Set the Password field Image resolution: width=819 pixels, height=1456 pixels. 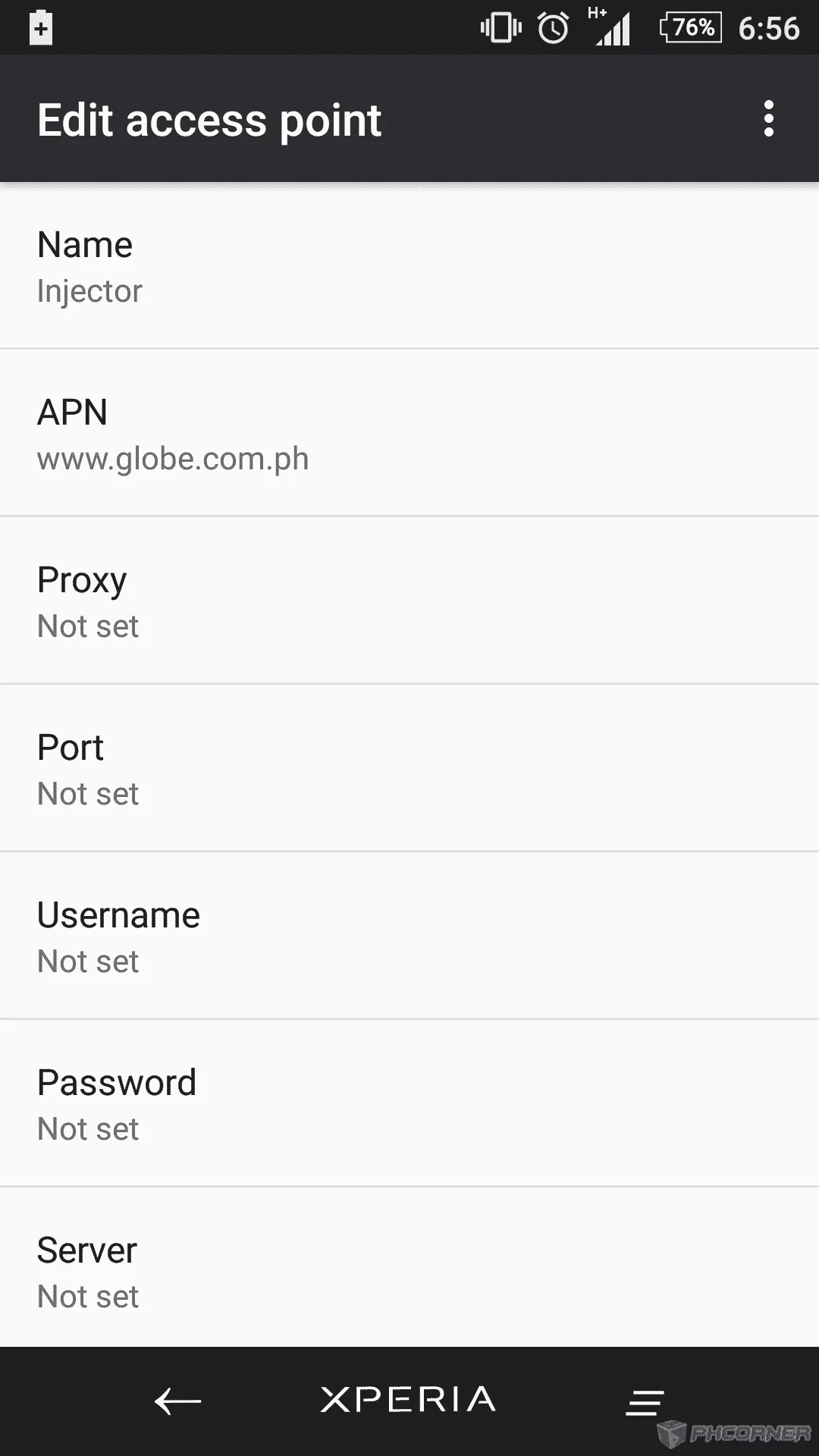click(x=409, y=1104)
